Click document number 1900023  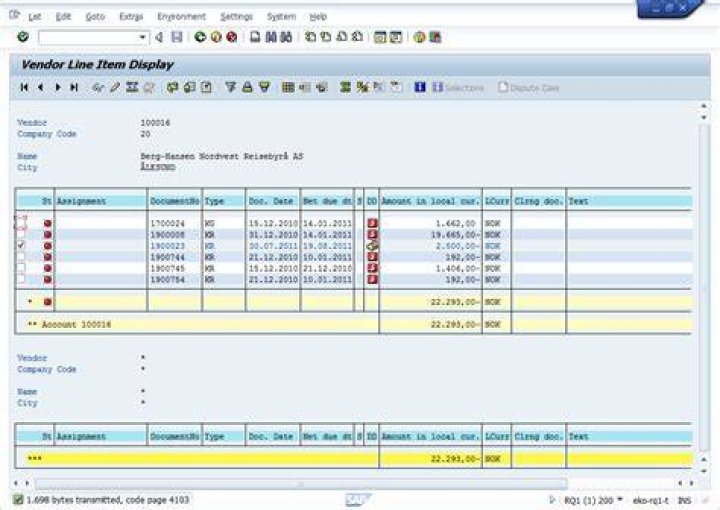(x=168, y=246)
